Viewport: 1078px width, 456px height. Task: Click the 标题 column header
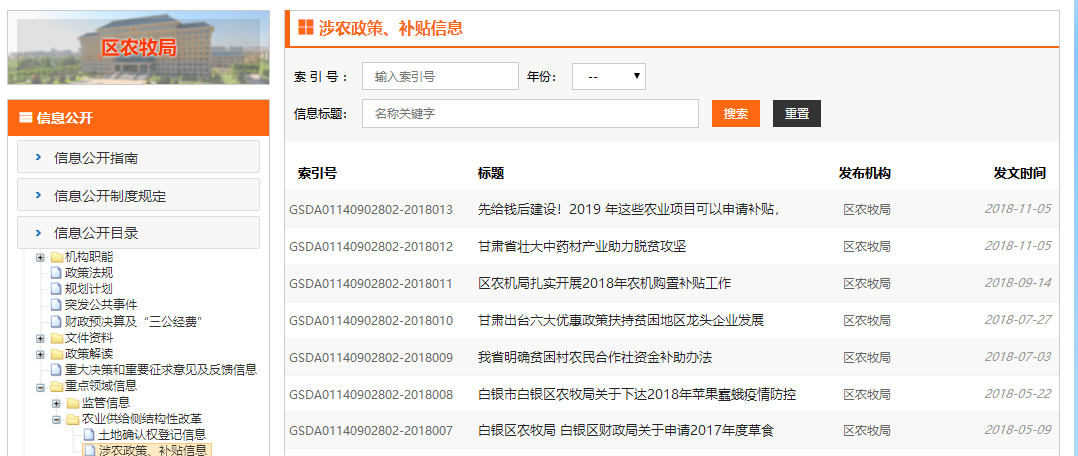coord(491,173)
